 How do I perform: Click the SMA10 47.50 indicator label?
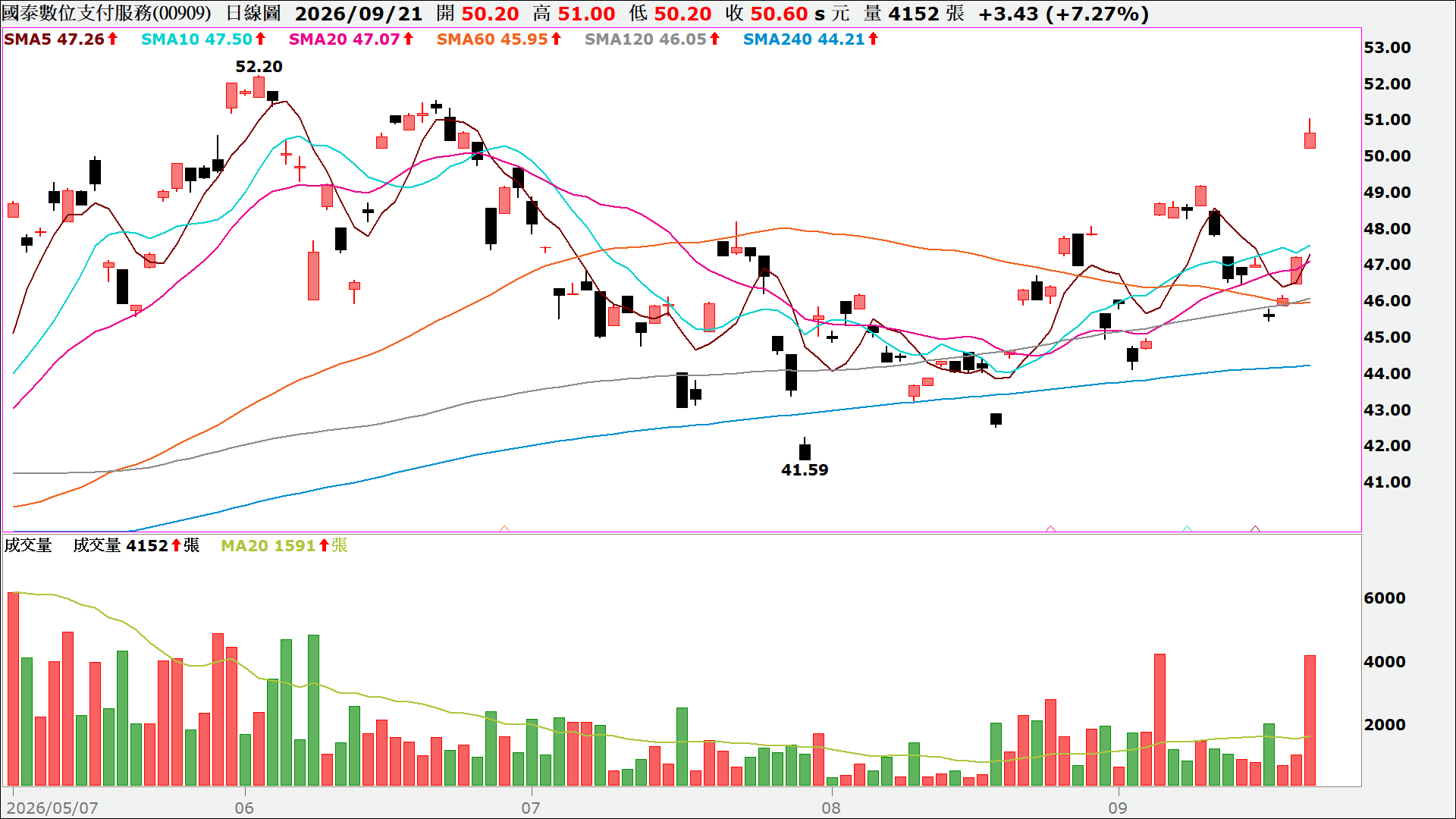tap(203, 39)
